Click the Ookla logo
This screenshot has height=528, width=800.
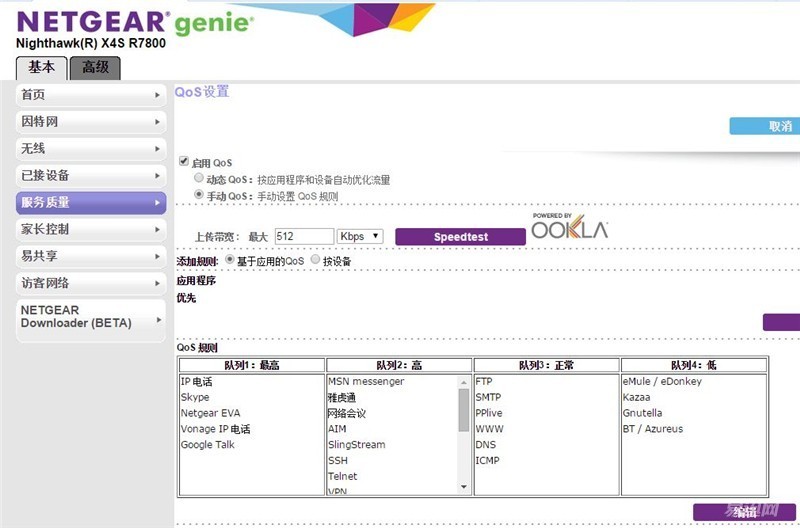click(x=569, y=227)
